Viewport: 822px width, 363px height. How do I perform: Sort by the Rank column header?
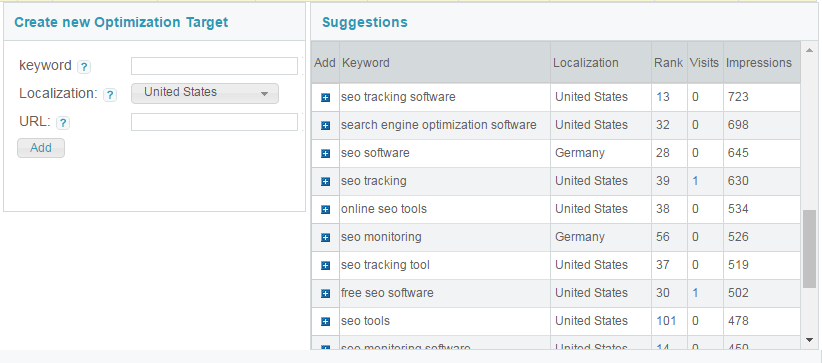[668, 62]
